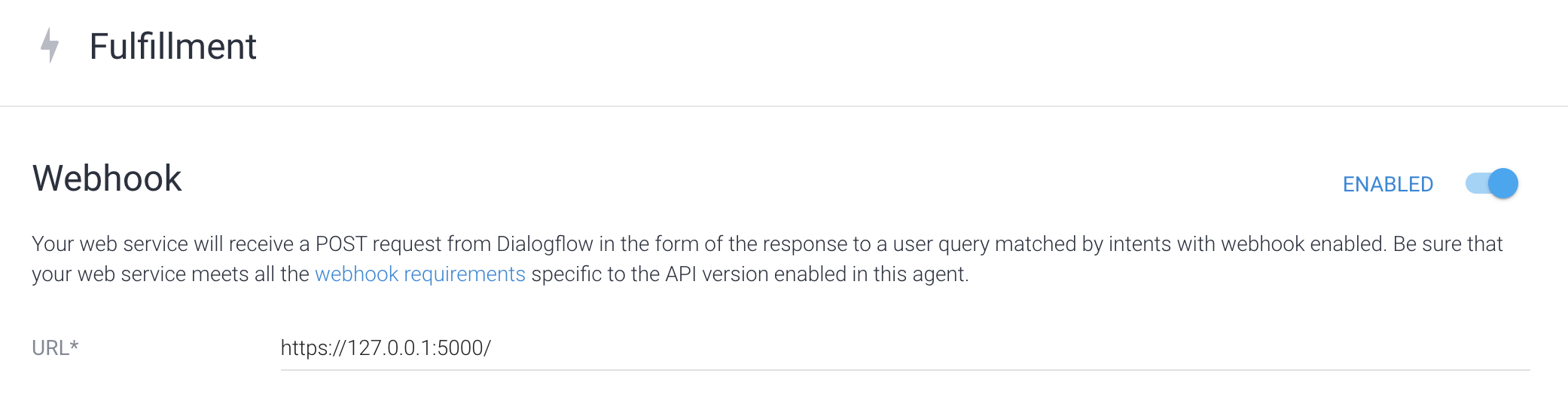Viewport: 1568px width, 407px height.
Task: Click the word 'webhook' in the blue hyperlink
Action: tap(356, 274)
